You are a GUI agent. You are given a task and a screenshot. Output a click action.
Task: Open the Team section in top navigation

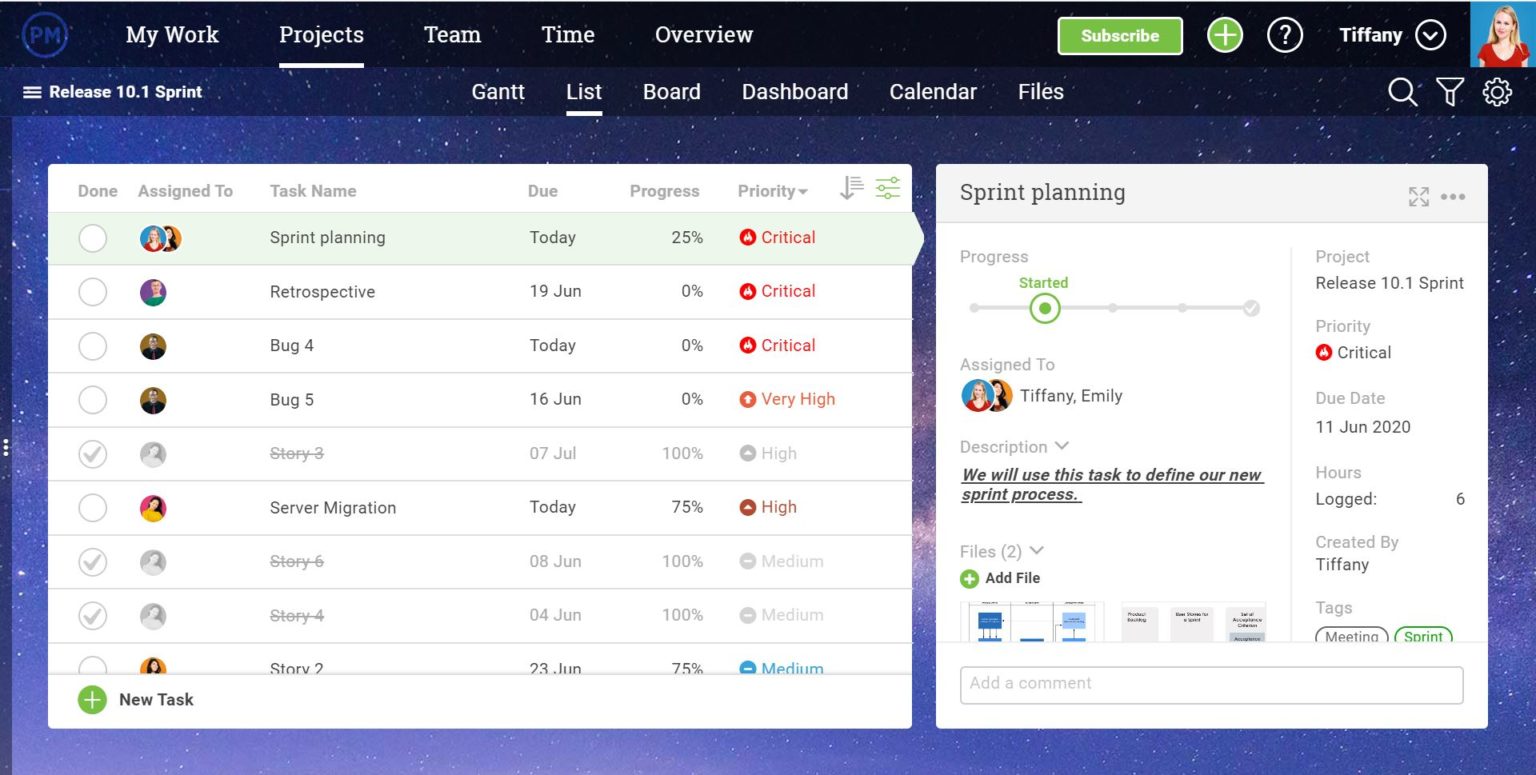click(452, 34)
